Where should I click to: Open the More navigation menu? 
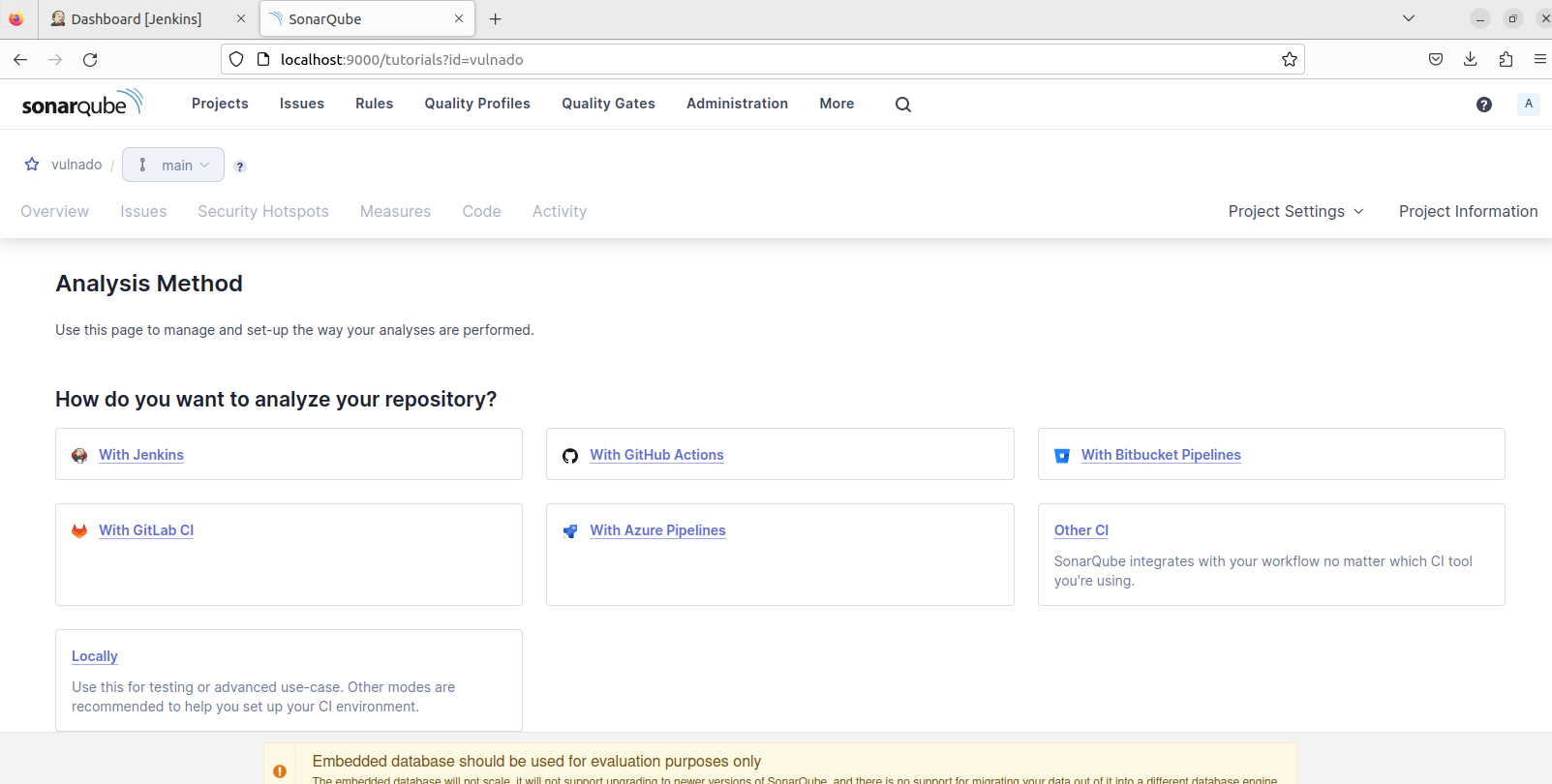pos(837,104)
